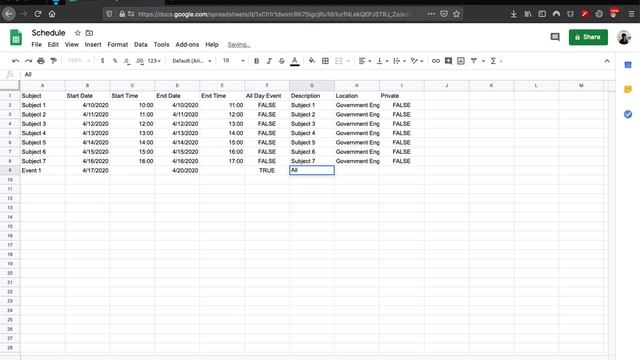
Task: Click the Insert chart icon
Action: 461,61
